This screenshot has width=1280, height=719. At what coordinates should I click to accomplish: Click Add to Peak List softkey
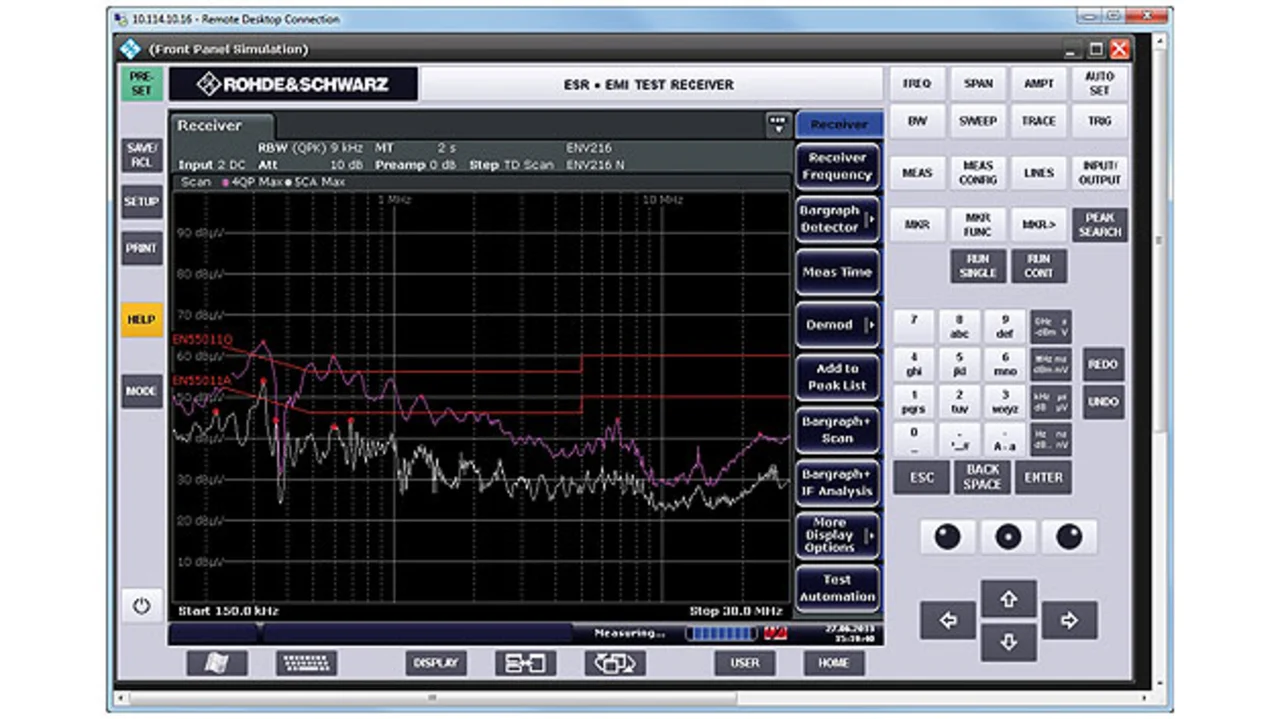click(837, 377)
